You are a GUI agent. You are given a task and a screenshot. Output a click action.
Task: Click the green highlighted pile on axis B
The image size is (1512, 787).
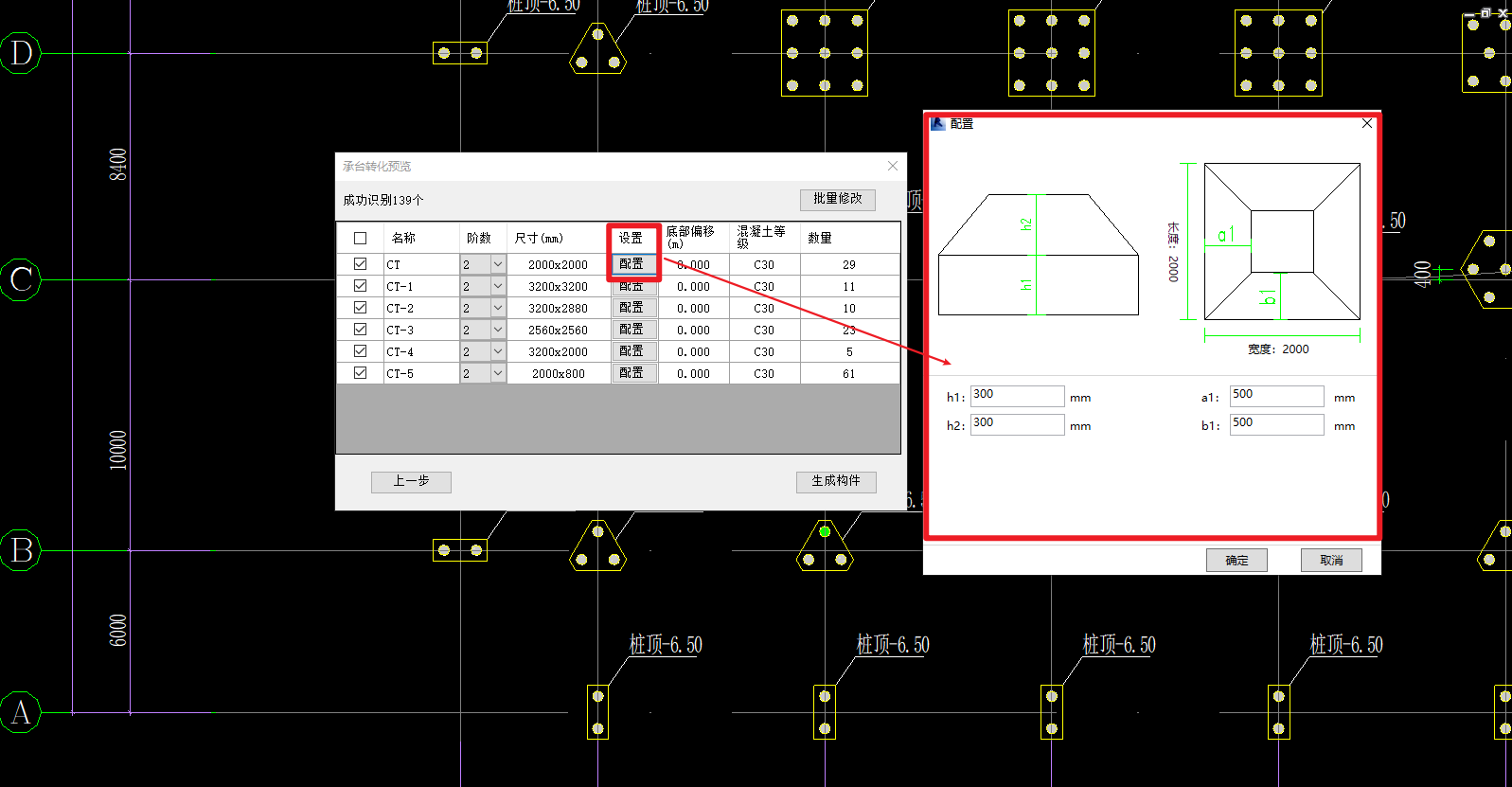pos(825,531)
